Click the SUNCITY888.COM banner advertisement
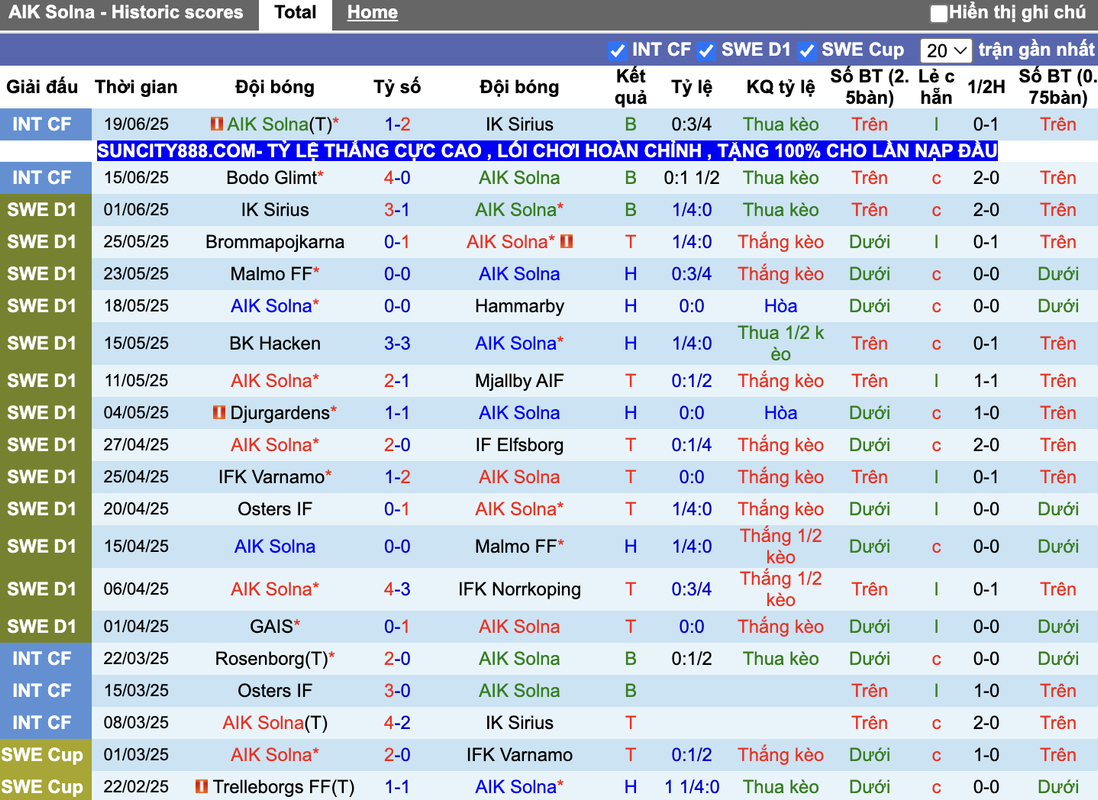The width and height of the screenshot is (1098, 800). [547, 151]
